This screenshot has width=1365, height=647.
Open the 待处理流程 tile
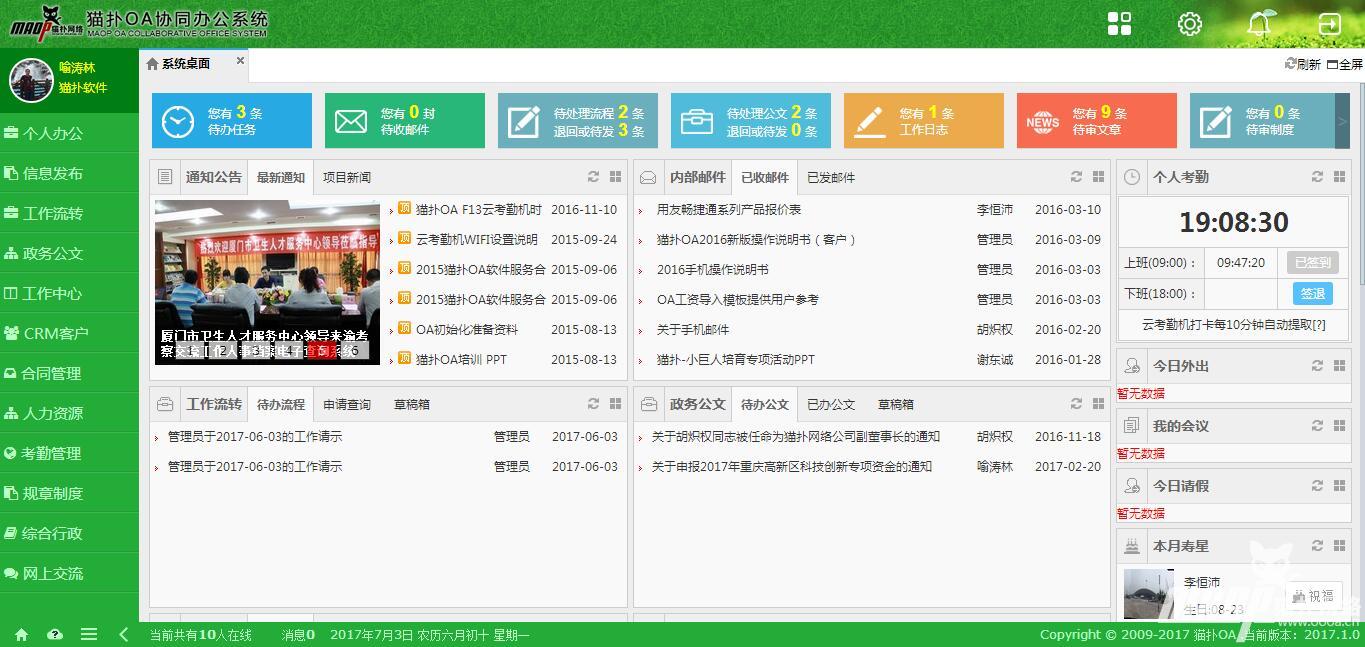578,121
